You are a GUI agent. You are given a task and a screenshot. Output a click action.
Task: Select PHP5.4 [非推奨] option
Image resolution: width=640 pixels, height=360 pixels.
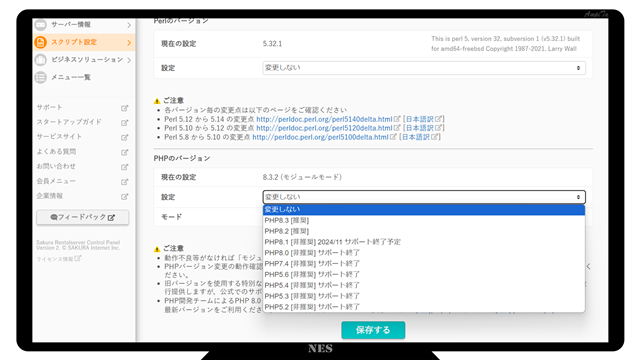point(424,285)
